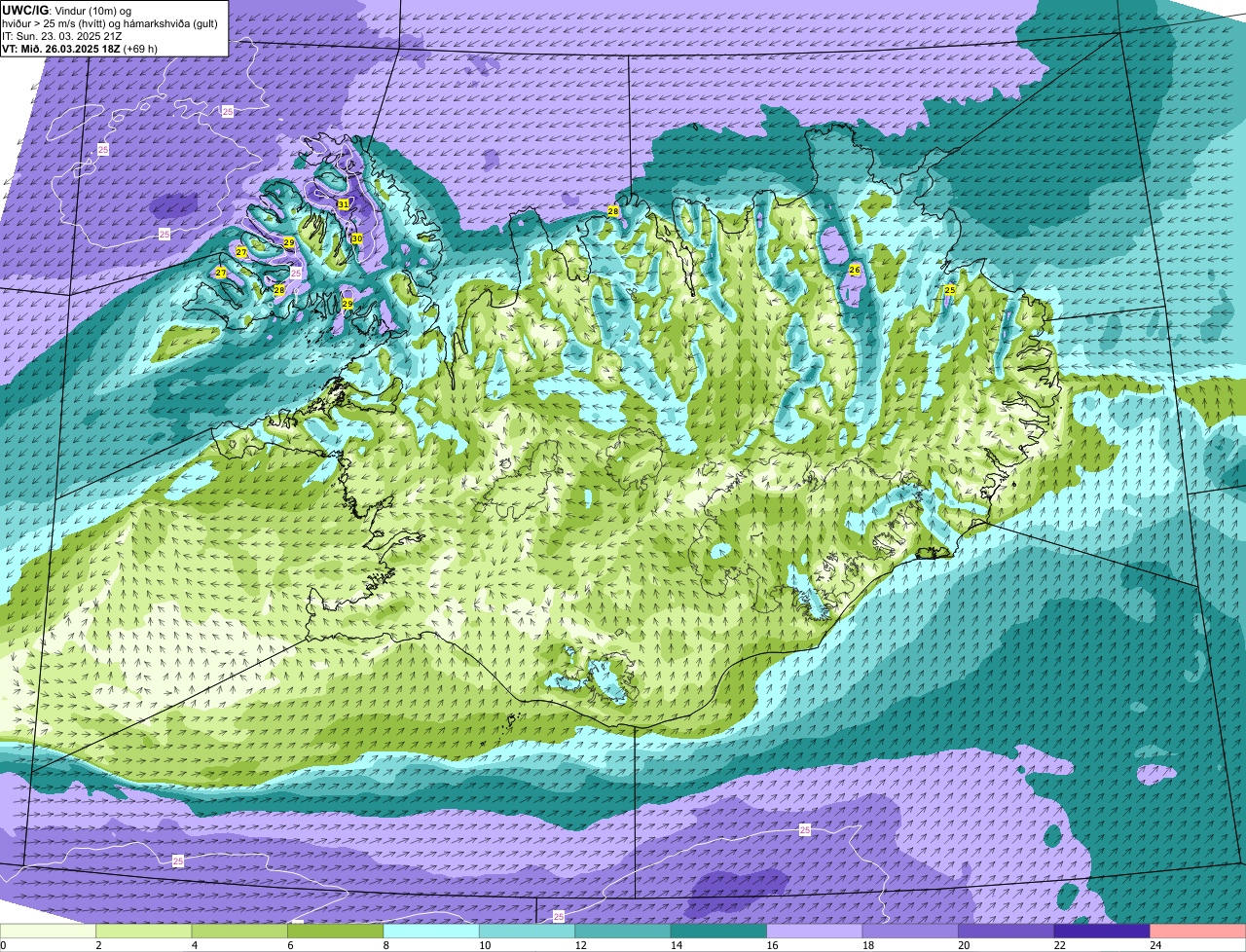
Task: Click the yellow gust label 30
Action: (x=356, y=238)
